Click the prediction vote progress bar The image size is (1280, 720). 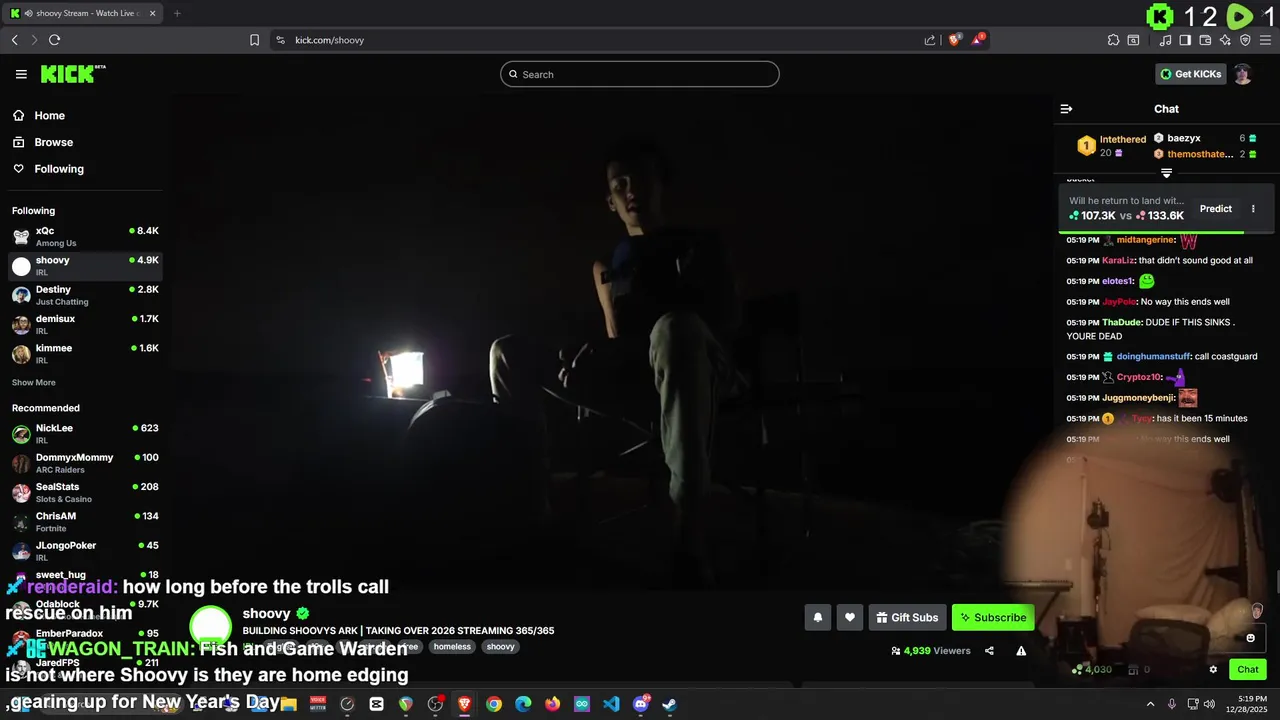coord(1166,232)
